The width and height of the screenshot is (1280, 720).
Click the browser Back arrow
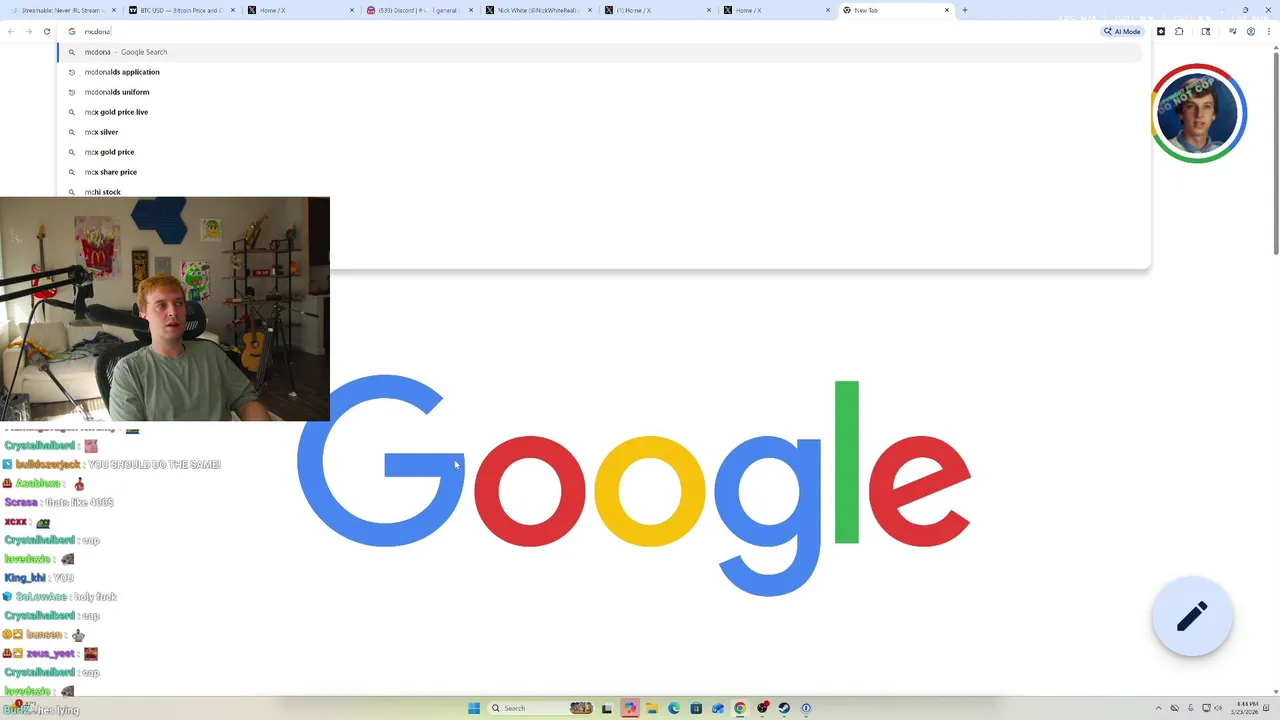point(11,31)
